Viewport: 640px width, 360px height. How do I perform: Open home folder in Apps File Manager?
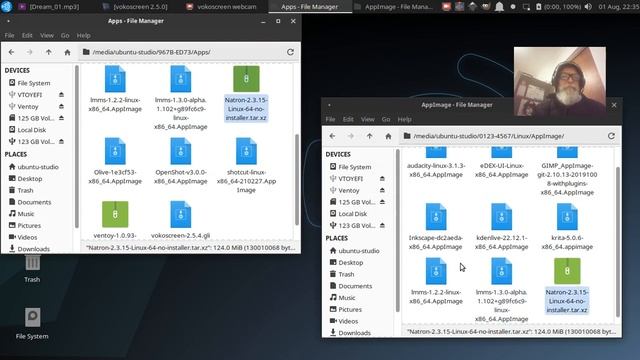click(x=67, y=52)
